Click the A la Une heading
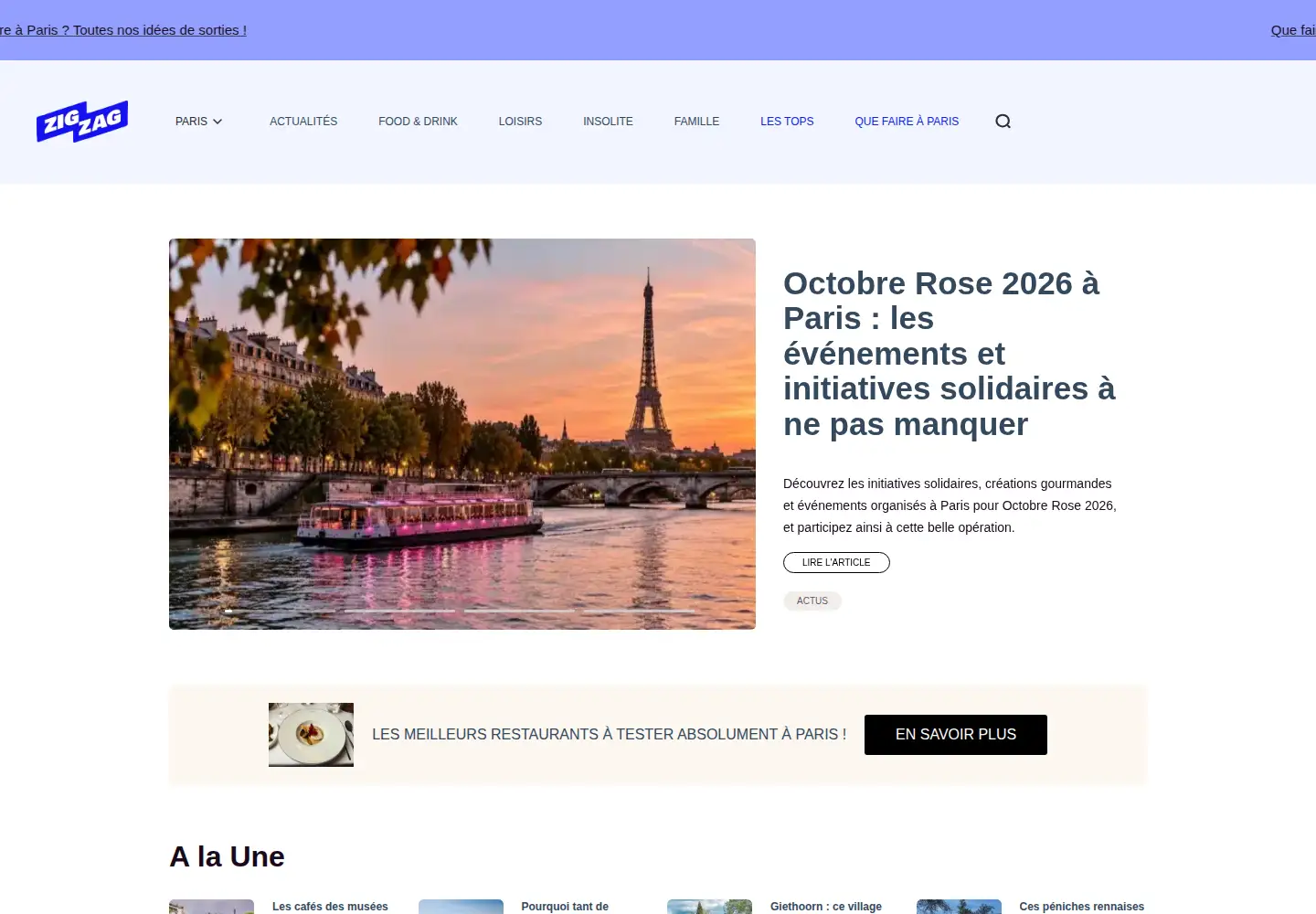Viewport: 1316px width, 914px height. pyautogui.click(x=228, y=856)
